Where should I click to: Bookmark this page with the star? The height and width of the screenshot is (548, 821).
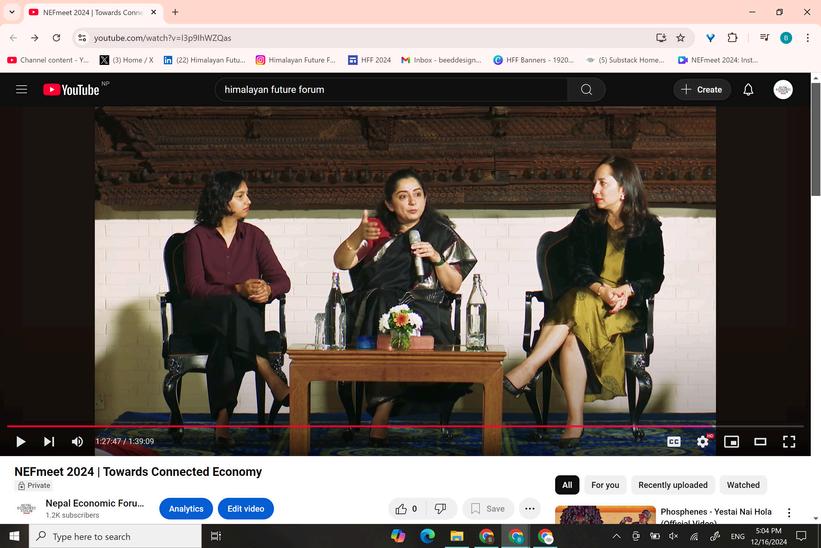pyautogui.click(x=680, y=38)
